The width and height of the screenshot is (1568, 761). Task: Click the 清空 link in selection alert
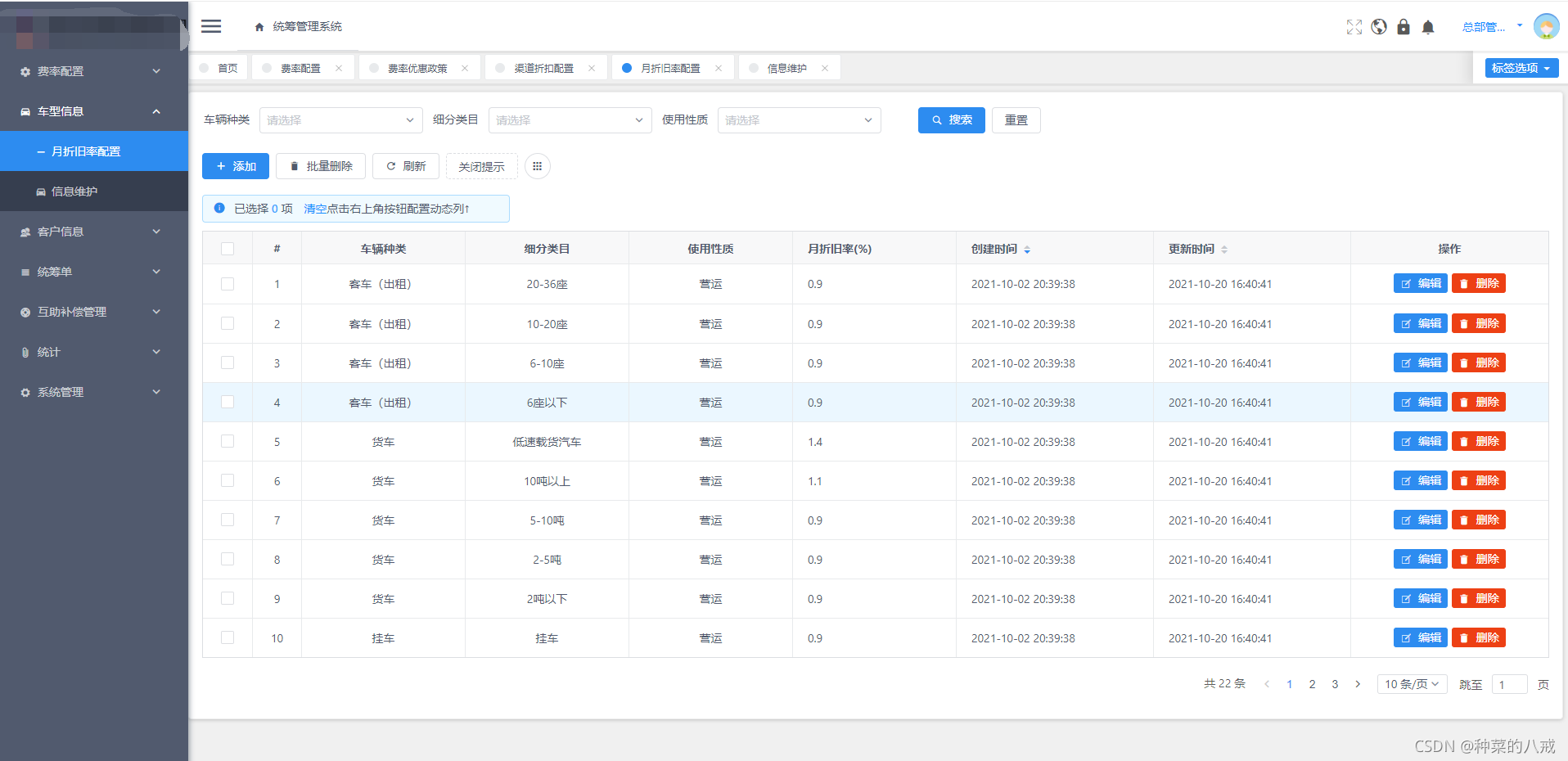click(x=315, y=209)
